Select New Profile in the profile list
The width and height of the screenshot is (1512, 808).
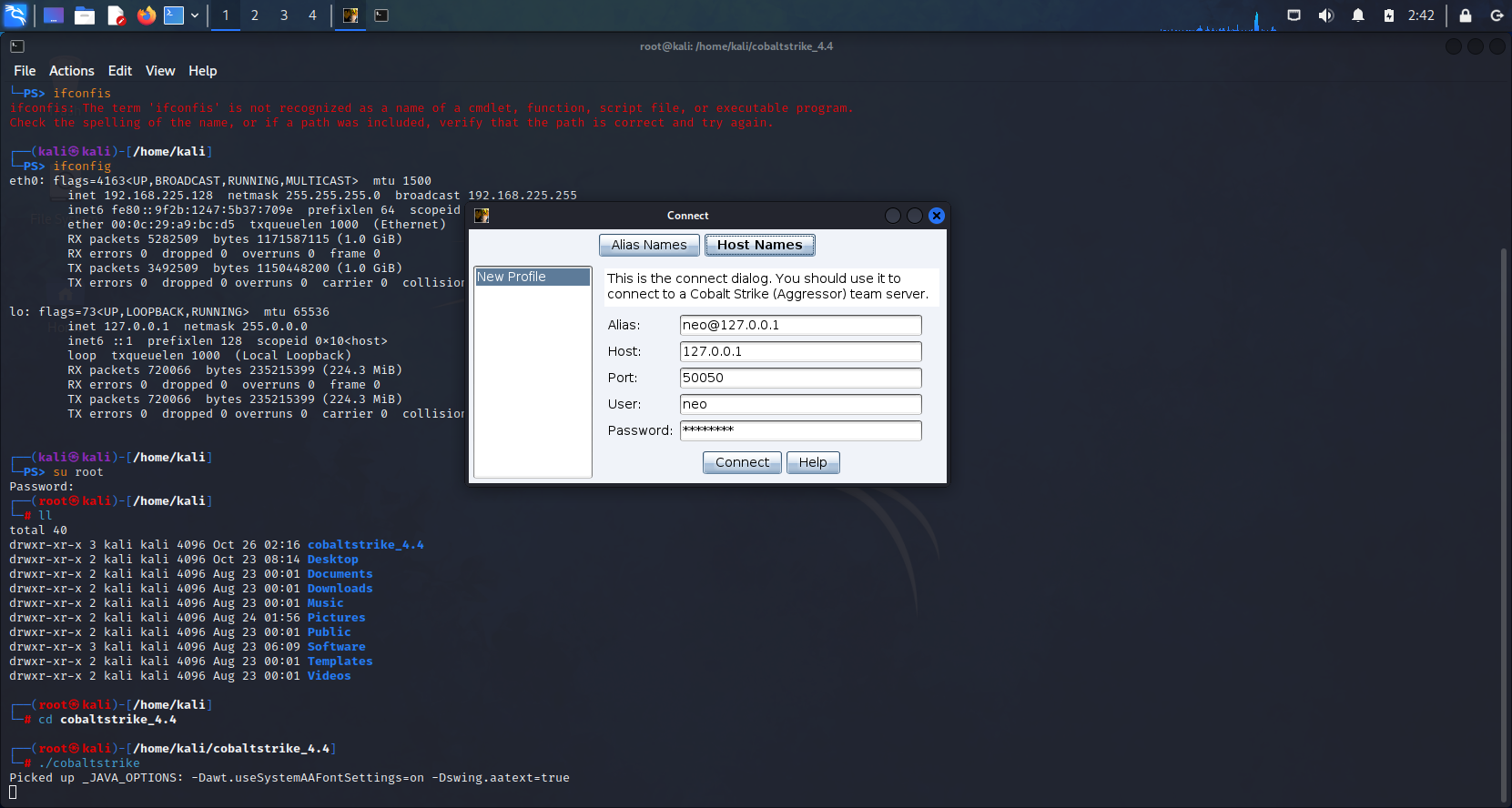(x=533, y=277)
